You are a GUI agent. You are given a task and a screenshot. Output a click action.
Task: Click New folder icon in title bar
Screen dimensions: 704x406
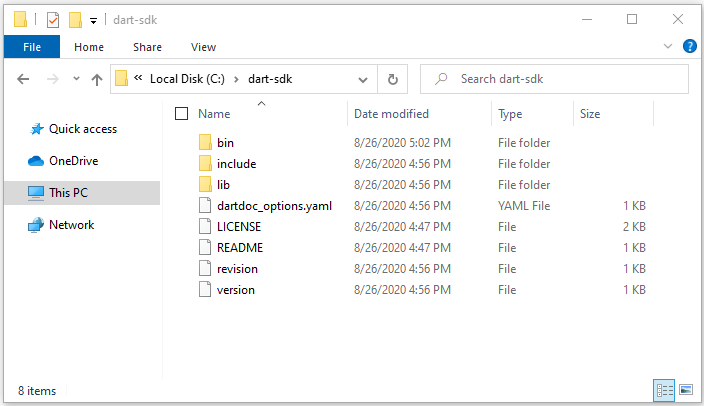coord(75,20)
